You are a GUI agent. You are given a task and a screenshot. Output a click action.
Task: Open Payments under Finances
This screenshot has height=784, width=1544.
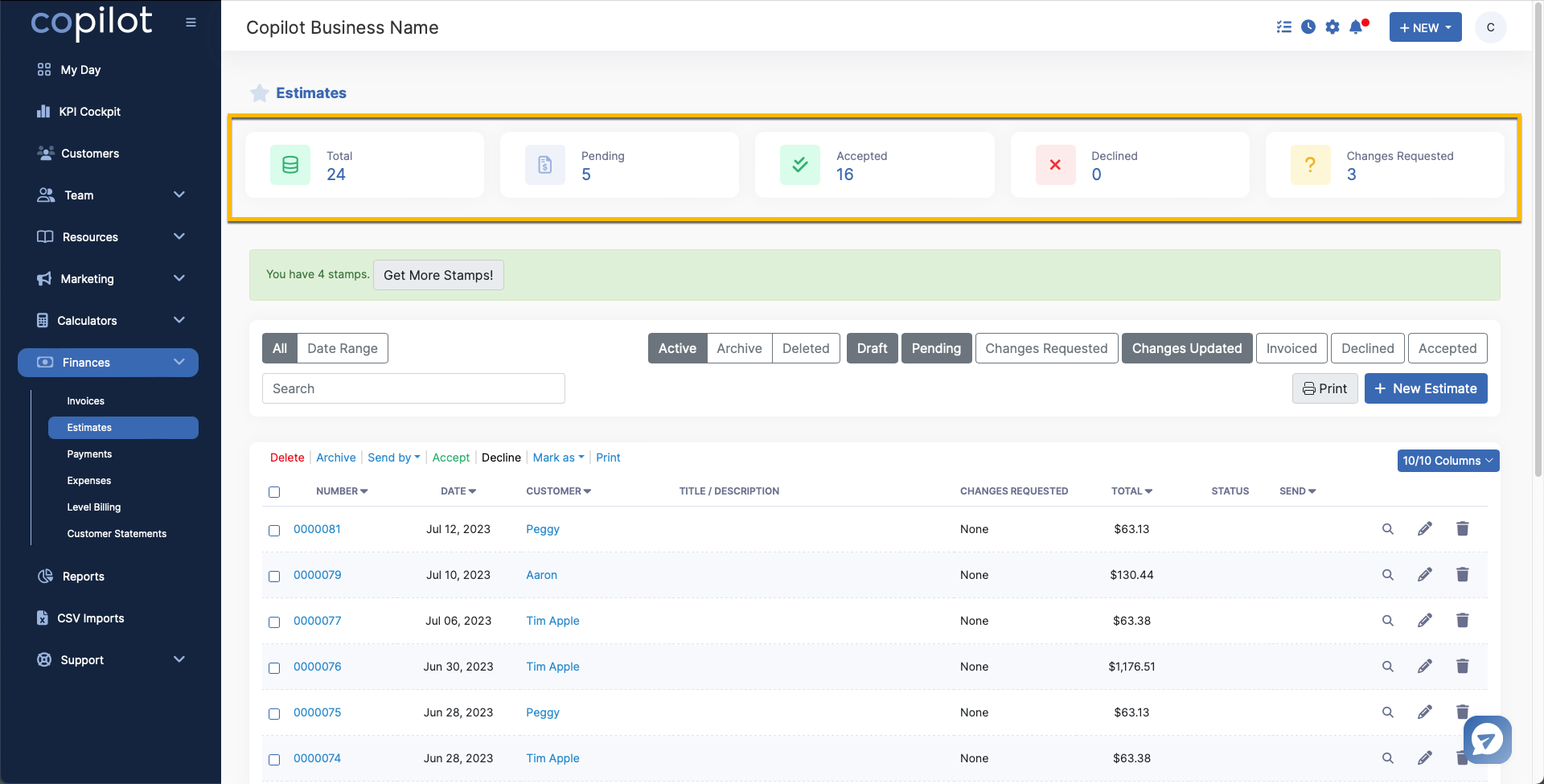[x=89, y=454]
